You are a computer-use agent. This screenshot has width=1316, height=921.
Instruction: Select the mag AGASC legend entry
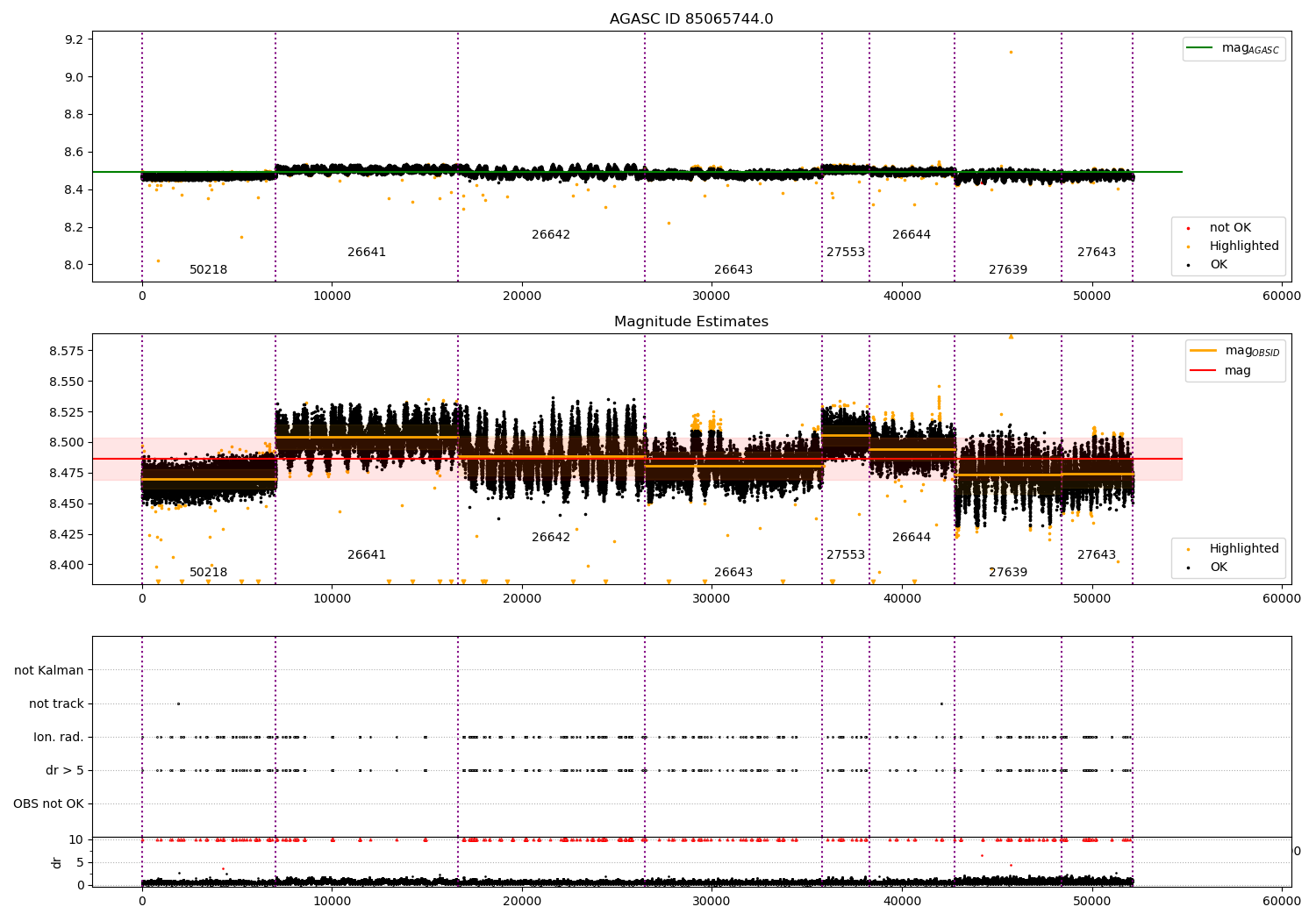coord(1234,49)
